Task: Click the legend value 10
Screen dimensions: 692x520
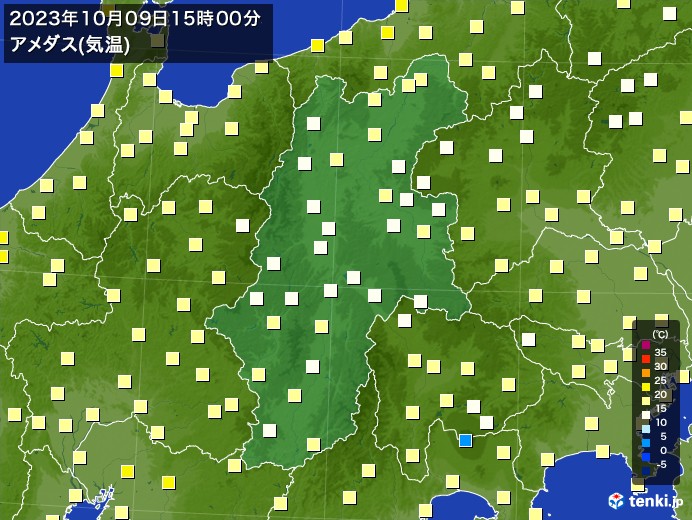Action: tap(661, 422)
